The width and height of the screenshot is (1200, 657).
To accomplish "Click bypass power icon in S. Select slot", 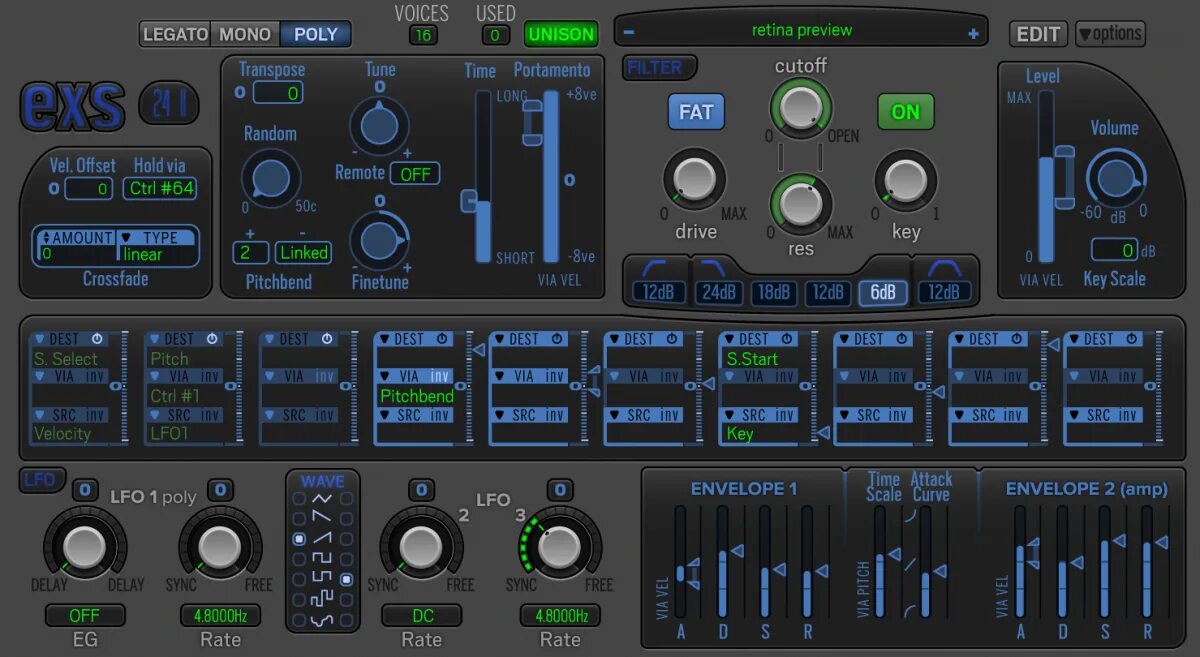I will [x=97, y=339].
